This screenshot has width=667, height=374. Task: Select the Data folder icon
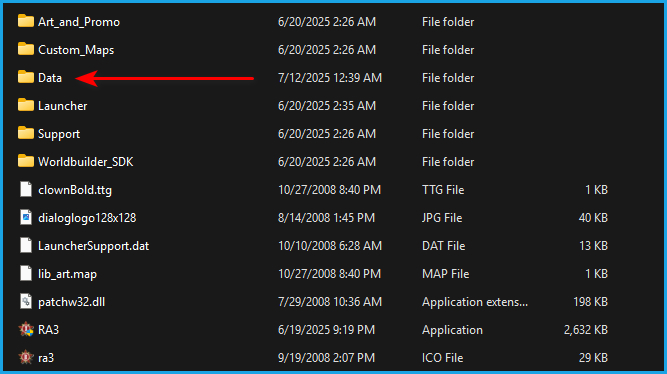(26, 77)
